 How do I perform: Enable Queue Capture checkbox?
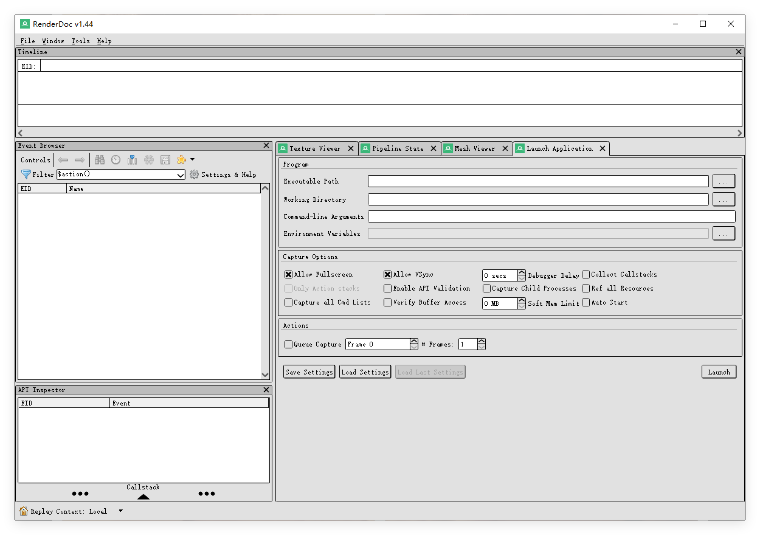coord(288,344)
